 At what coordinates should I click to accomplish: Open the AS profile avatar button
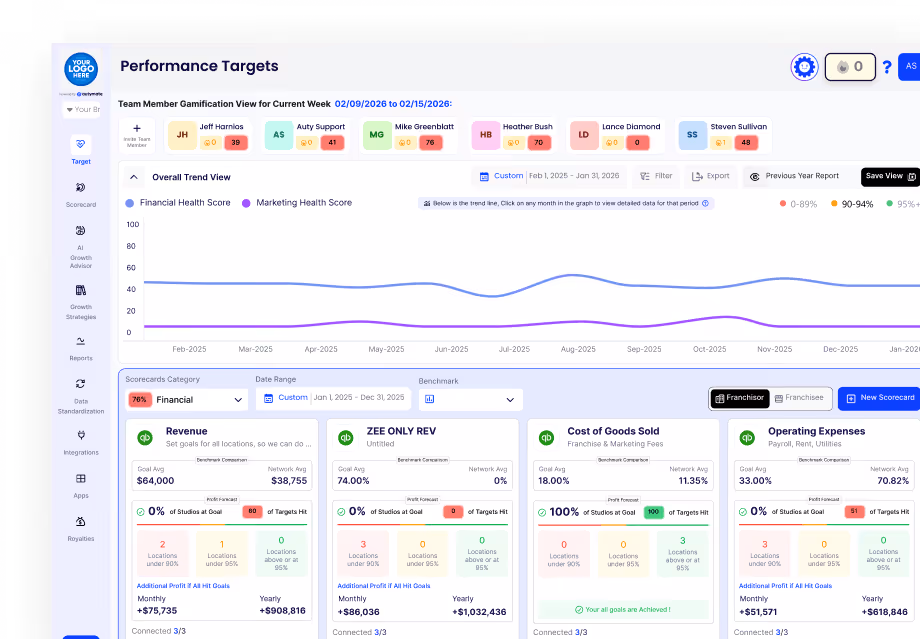point(910,66)
